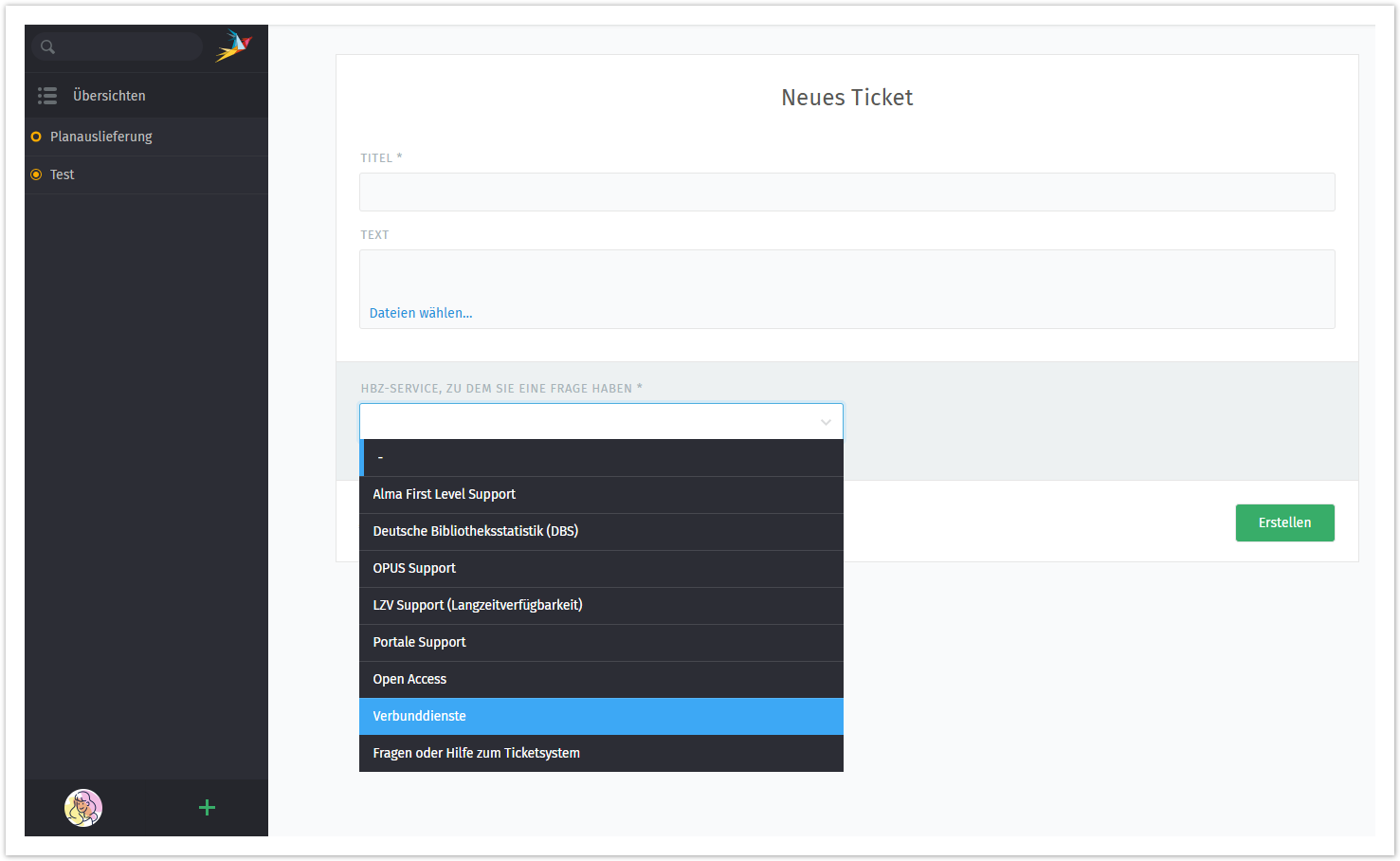The image size is (1400, 861).
Task: Choose Alma First Level Support
Action: click(601, 494)
